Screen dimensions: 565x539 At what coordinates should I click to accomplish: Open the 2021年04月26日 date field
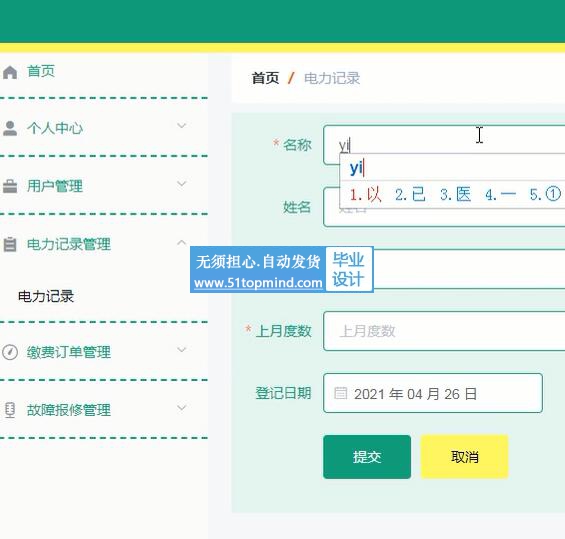433,393
